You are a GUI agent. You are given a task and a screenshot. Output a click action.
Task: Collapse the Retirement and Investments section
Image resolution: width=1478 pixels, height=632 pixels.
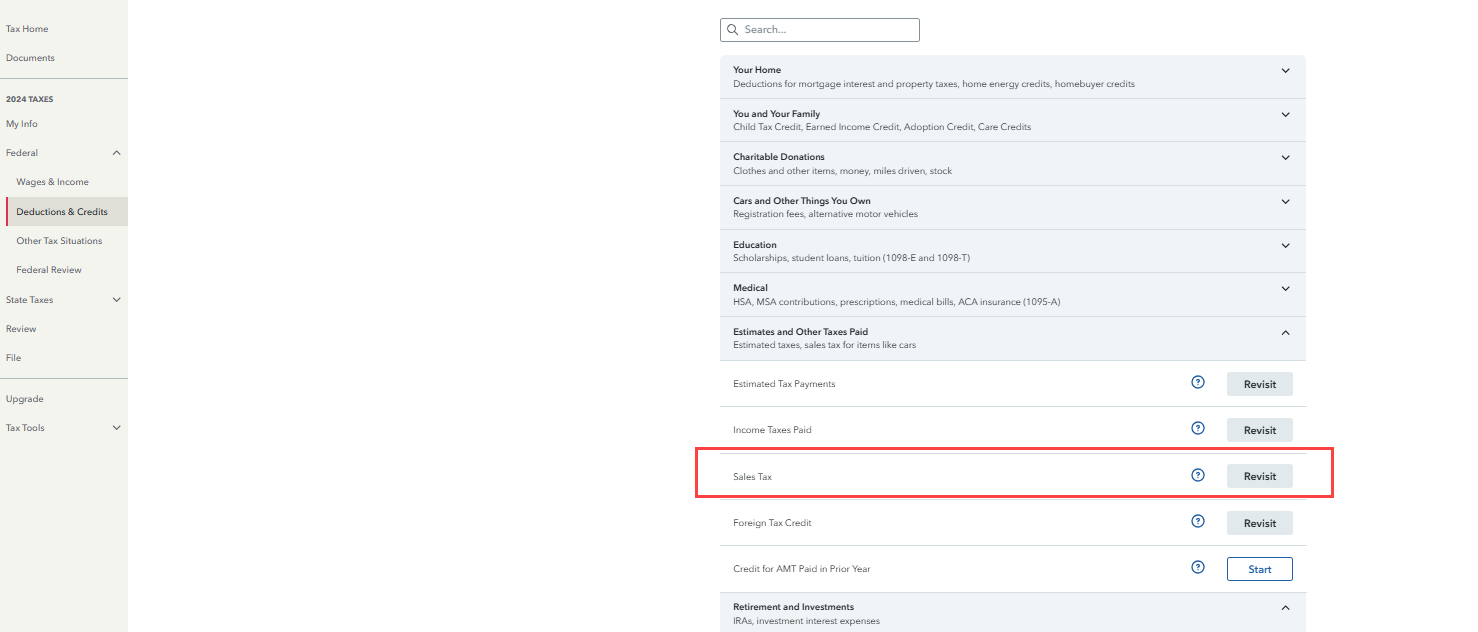pos(1285,608)
